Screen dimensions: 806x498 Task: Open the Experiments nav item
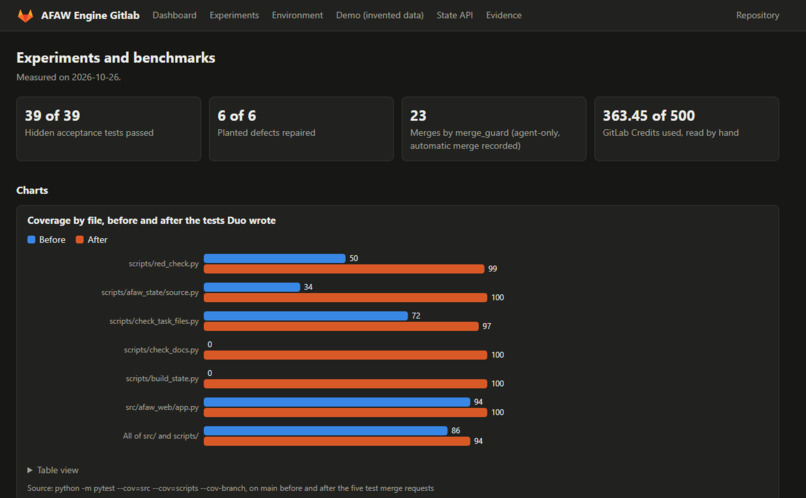pyautogui.click(x=234, y=15)
